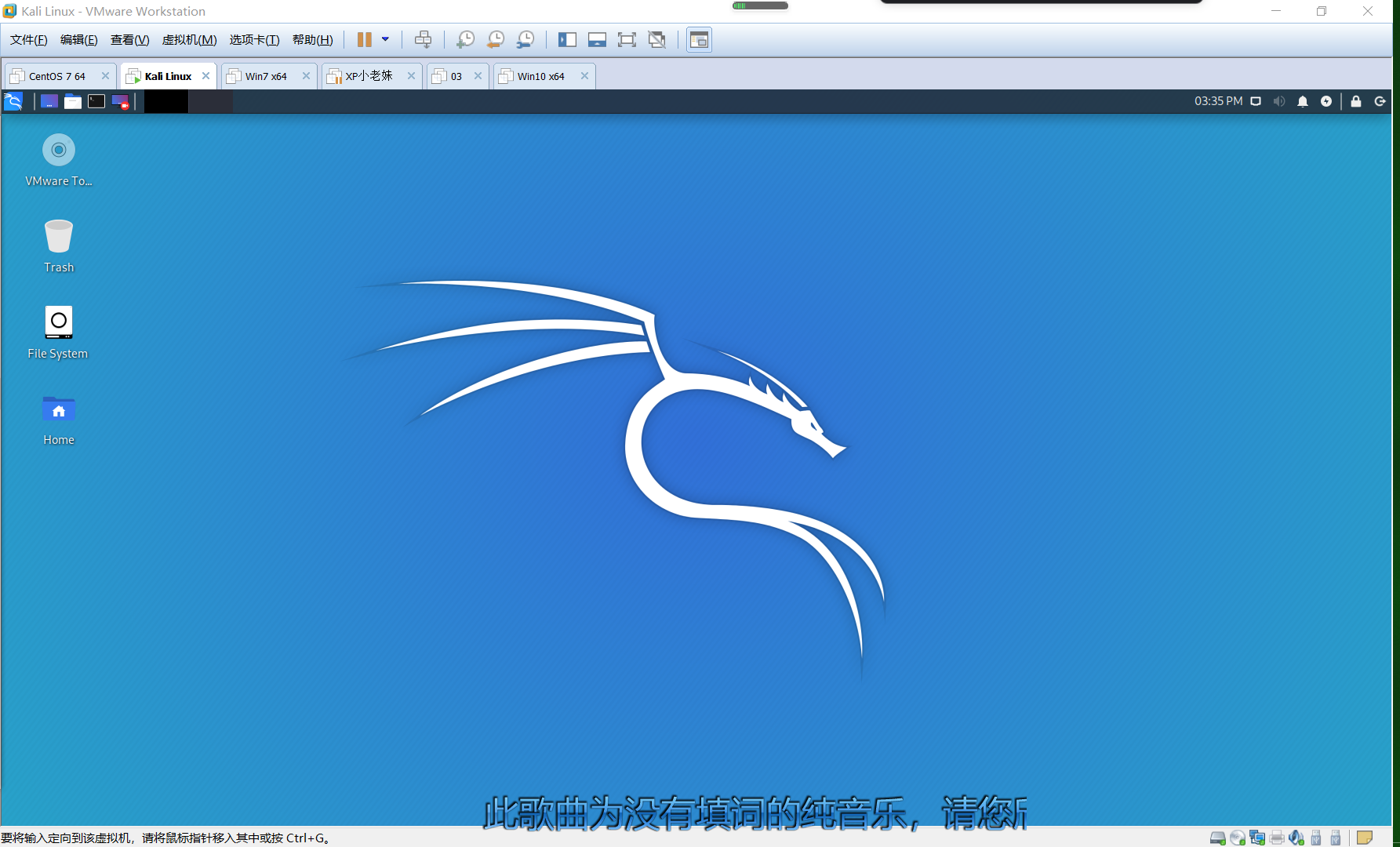Open the snapshot manager
This screenshot has width=1400, height=847.
(525, 39)
